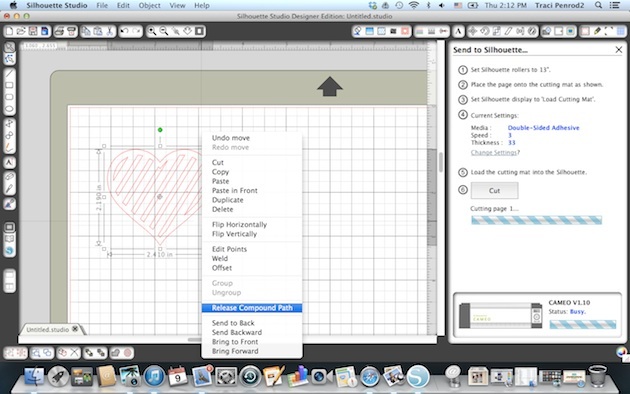The image size is (630, 394).
Task: Open the Print icon in toolbar
Action: (59, 31)
